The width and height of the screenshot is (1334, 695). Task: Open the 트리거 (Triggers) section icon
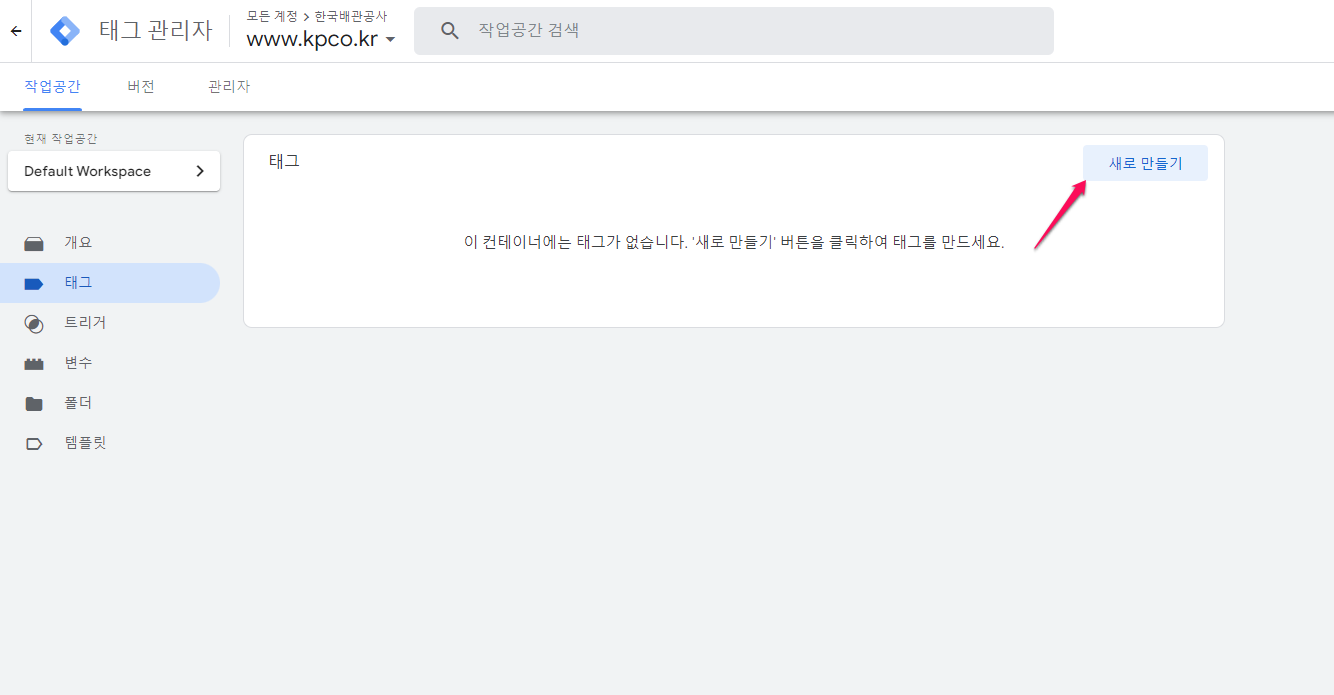(x=34, y=322)
